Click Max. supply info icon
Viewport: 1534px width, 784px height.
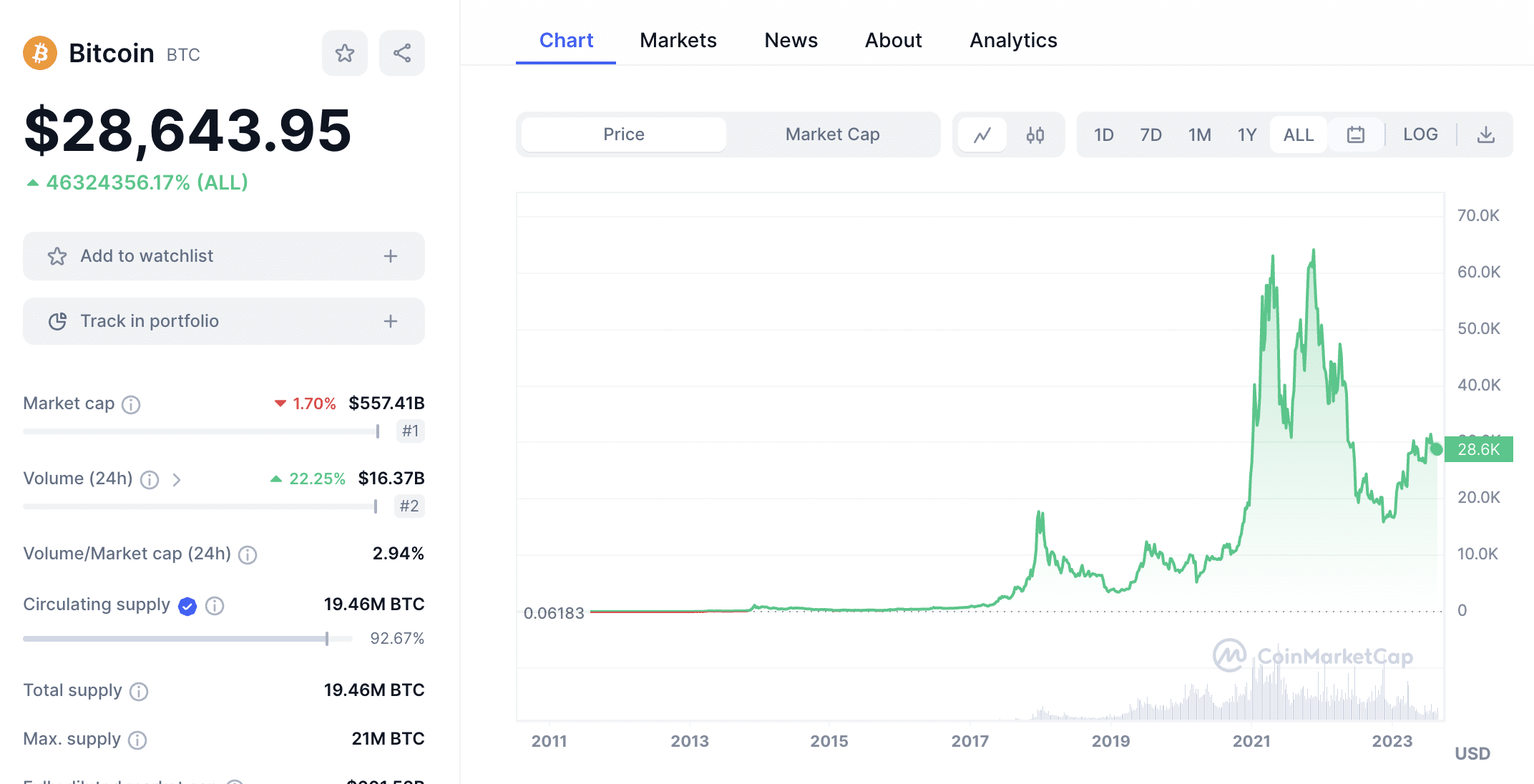[137, 740]
